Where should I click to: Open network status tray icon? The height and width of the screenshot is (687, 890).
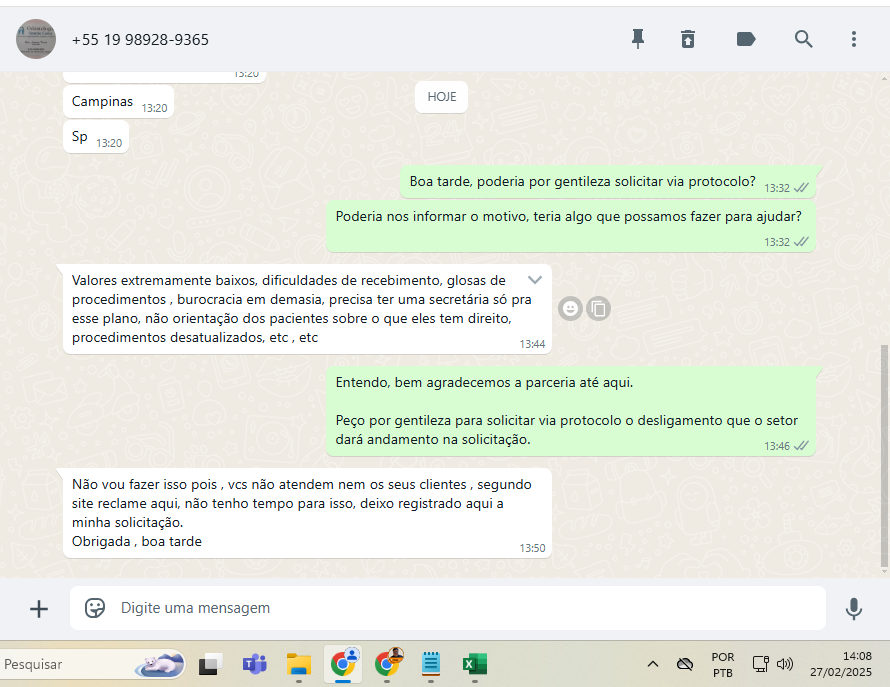pyautogui.click(x=760, y=664)
